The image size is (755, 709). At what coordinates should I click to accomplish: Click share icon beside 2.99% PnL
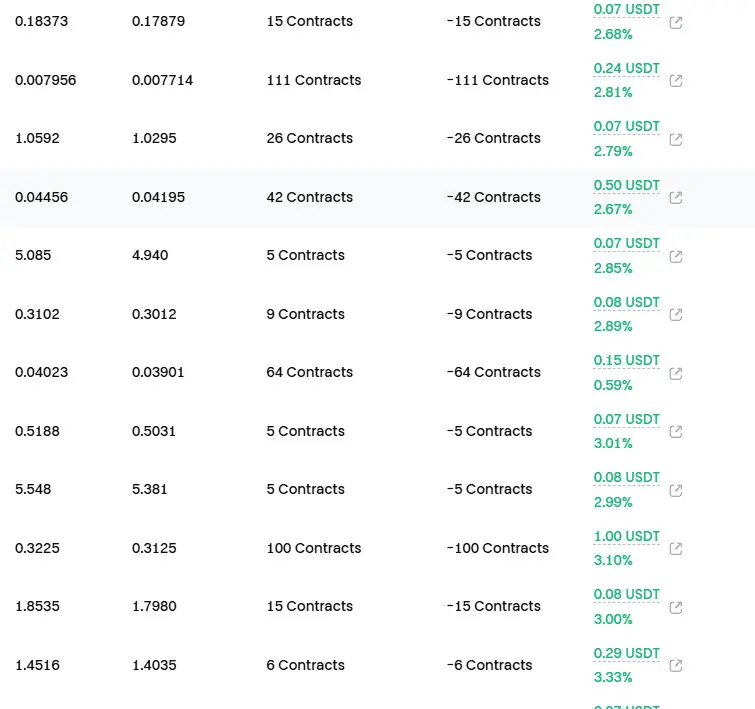click(676, 490)
